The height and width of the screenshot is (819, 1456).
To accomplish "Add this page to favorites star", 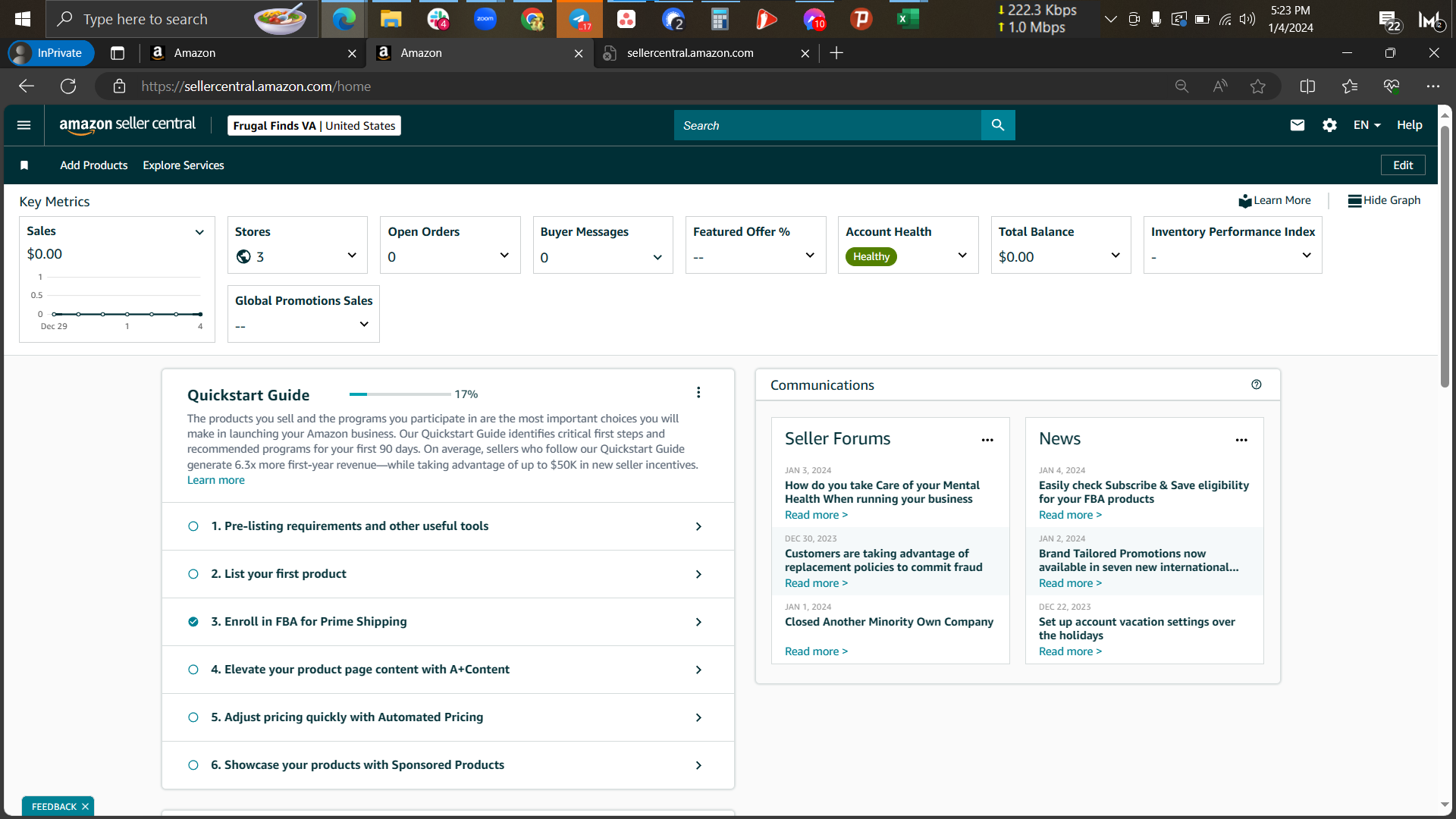I will pos(1258,86).
